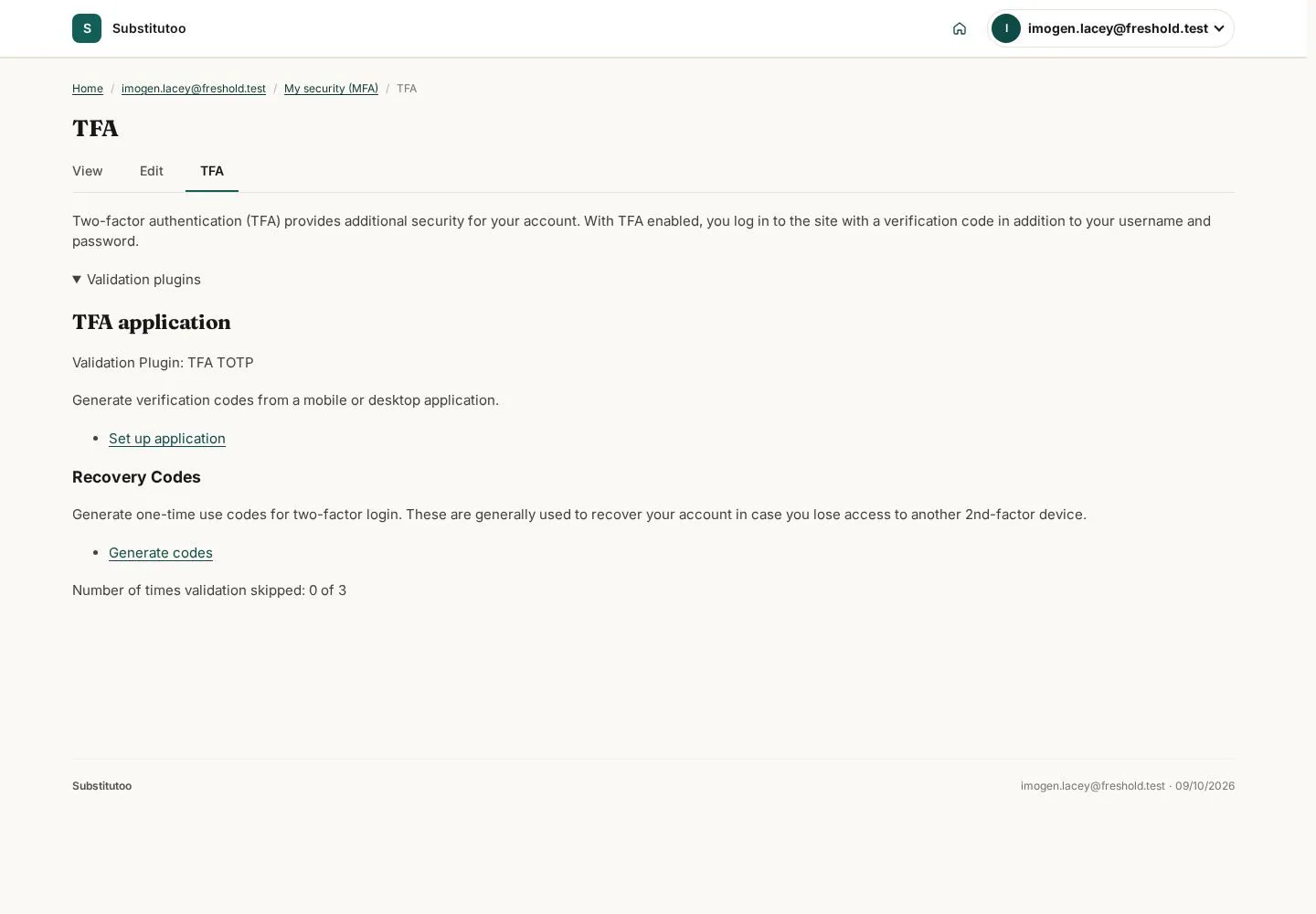This screenshot has width=1316, height=914.
Task: Click the current TFA breadcrumb text
Action: pos(407,89)
